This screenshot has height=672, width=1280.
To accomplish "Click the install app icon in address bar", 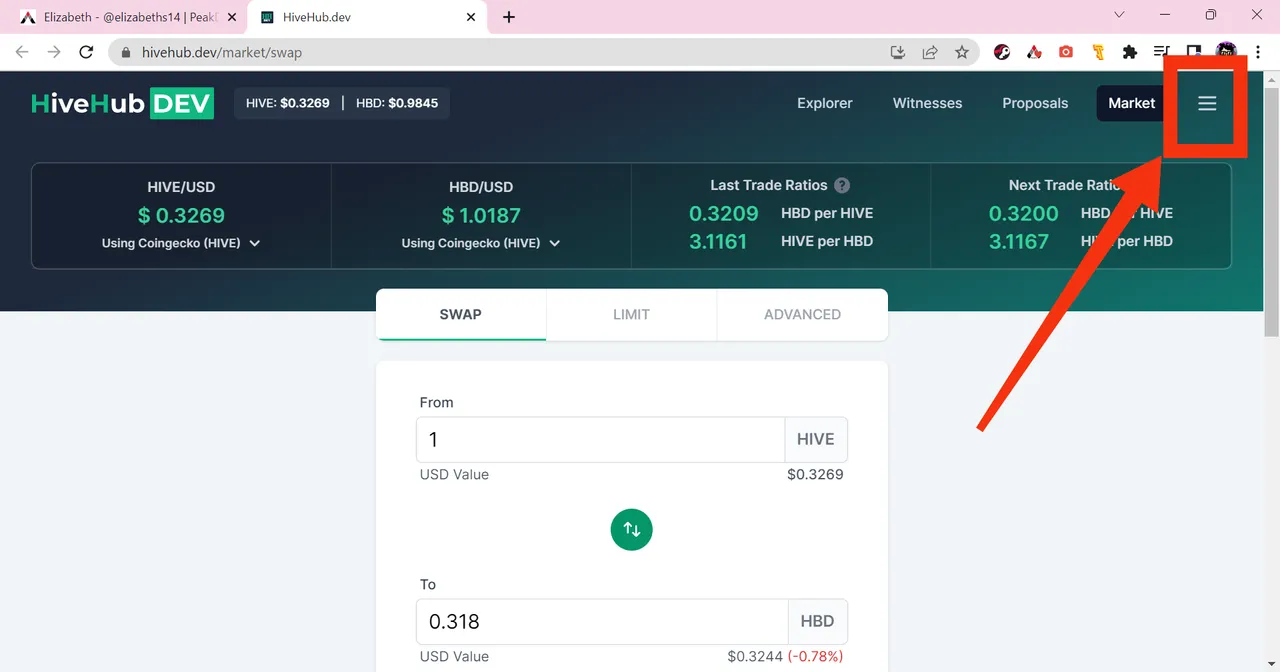I will click(x=898, y=52).
